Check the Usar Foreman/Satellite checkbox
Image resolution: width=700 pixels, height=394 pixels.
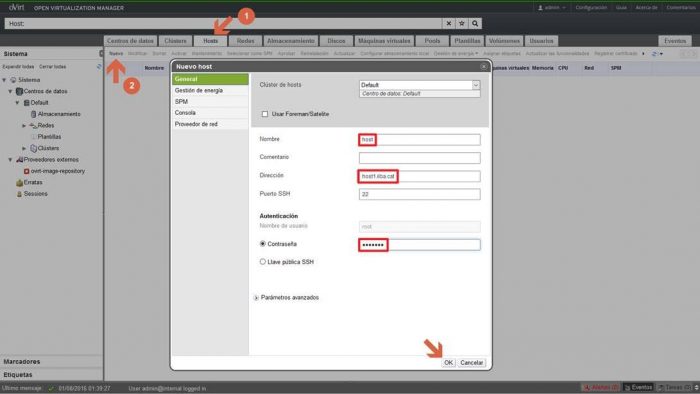(265, 114)
